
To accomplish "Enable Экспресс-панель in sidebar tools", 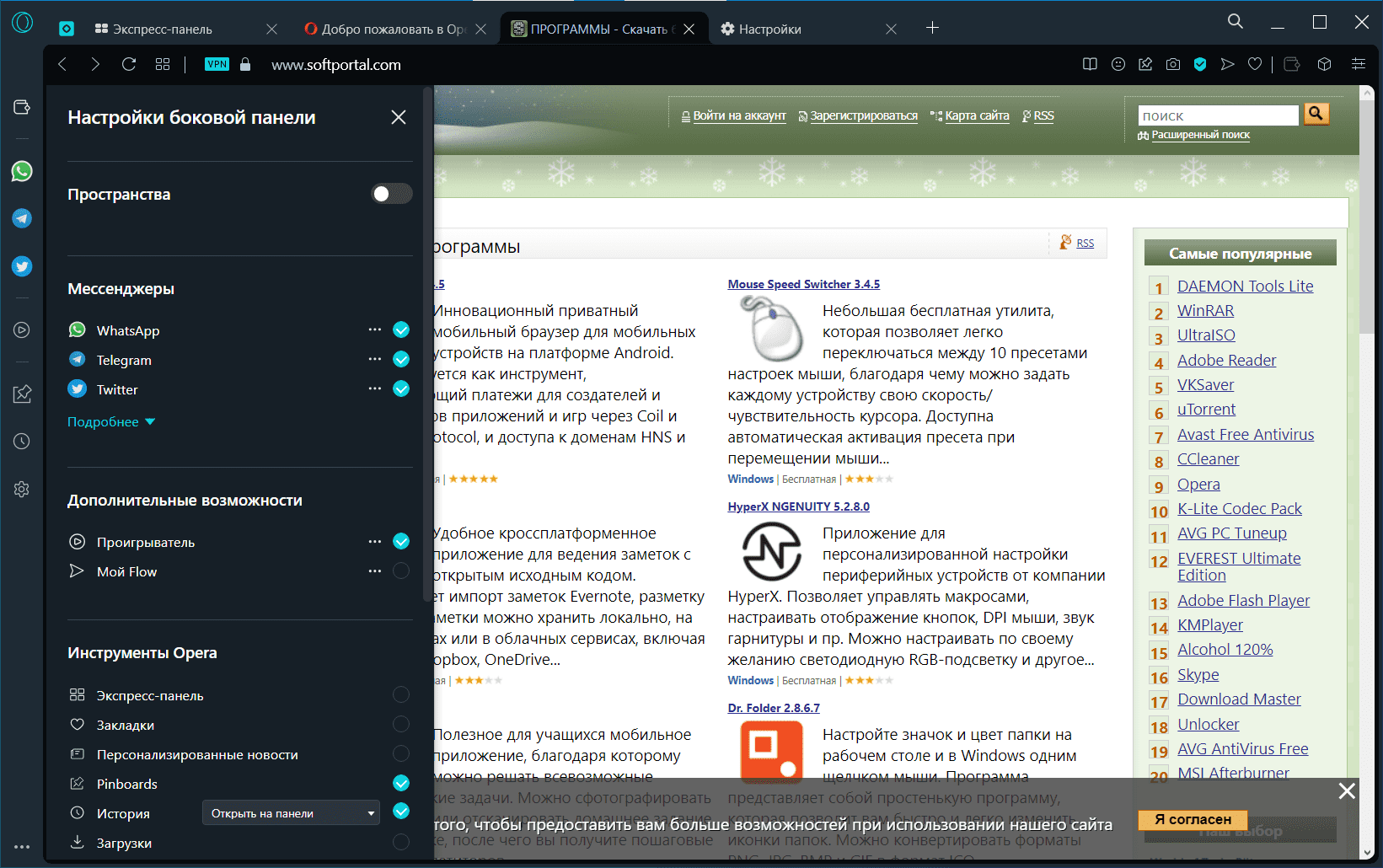I will point(401,694).
